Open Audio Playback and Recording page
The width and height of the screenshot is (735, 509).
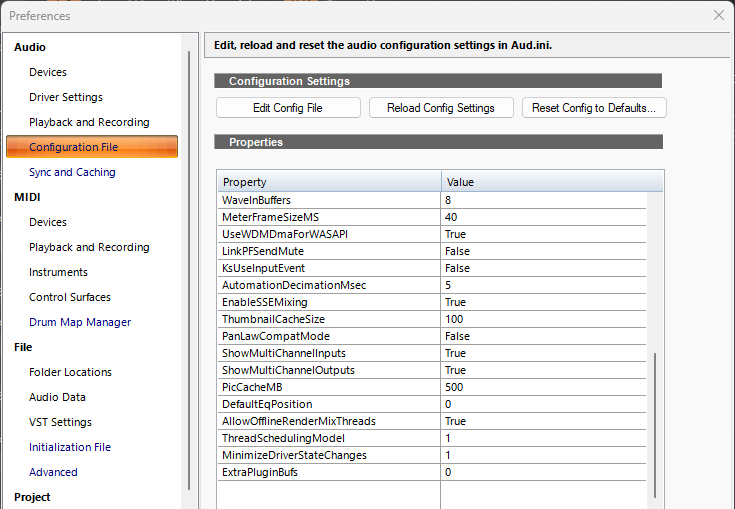pyautogui.click(x=89, y=122)
